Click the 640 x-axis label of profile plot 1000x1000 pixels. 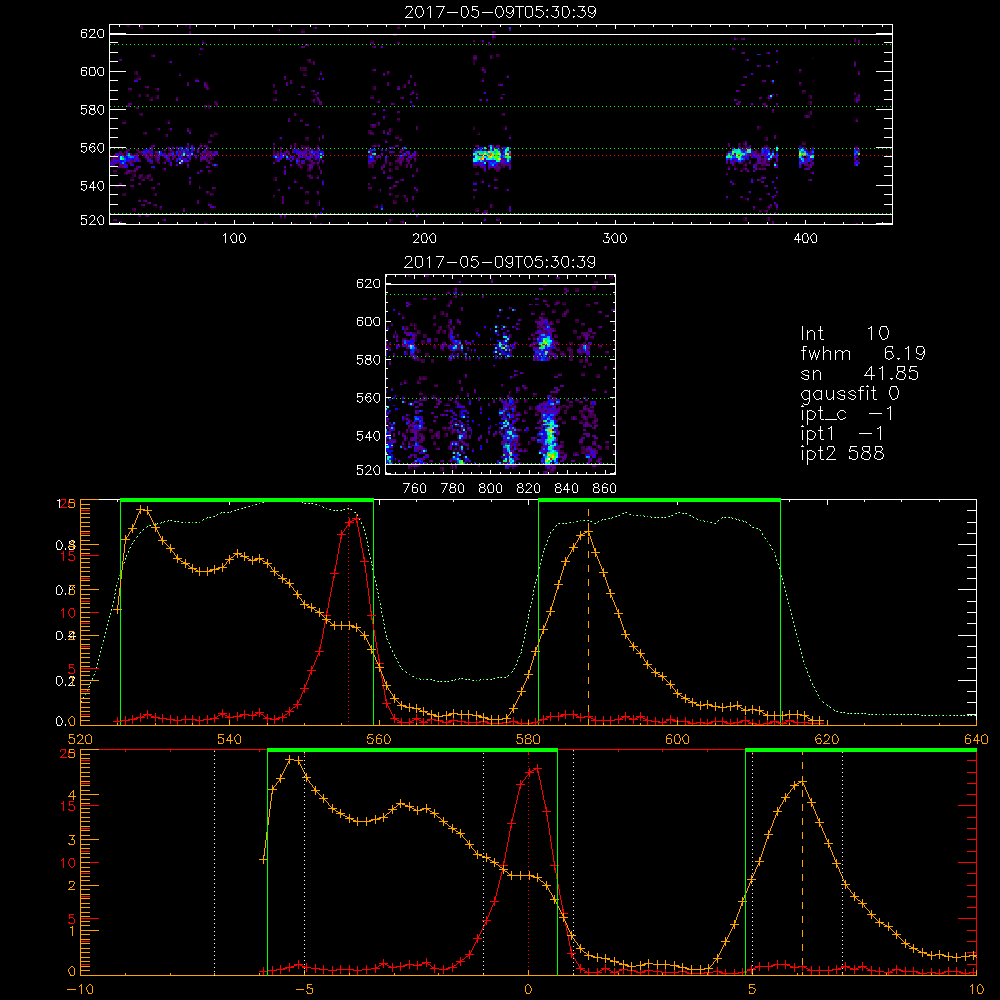976,739
